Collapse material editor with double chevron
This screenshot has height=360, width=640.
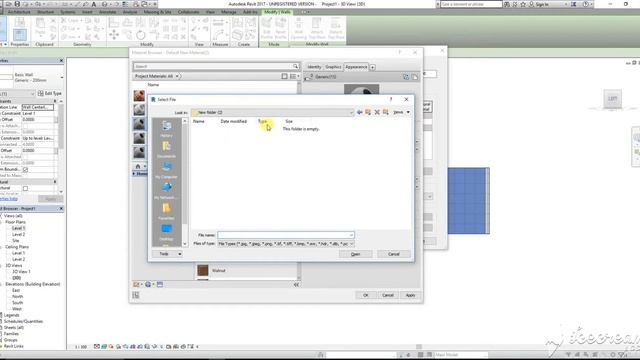pos(296,284)
